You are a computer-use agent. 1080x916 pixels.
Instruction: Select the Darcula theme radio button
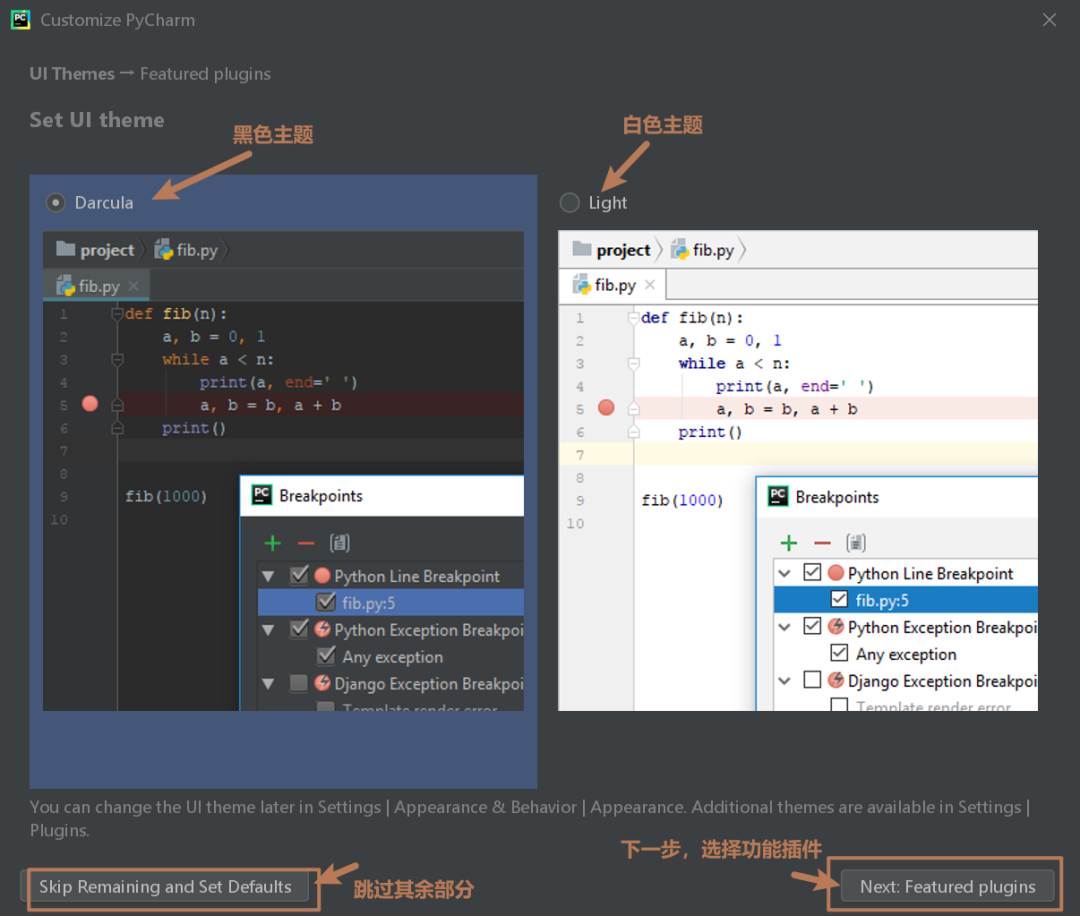pyautogui.click(x=56, y=202)
